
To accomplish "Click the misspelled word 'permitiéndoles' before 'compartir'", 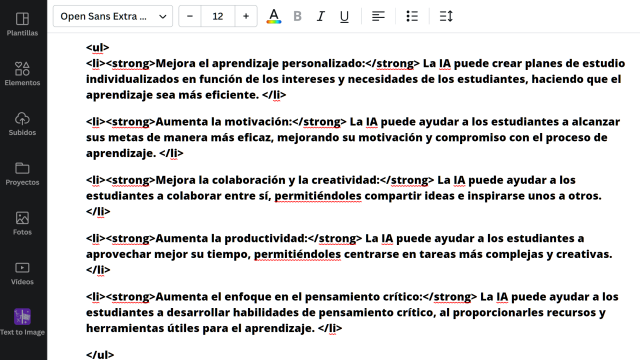I will 318,196.
